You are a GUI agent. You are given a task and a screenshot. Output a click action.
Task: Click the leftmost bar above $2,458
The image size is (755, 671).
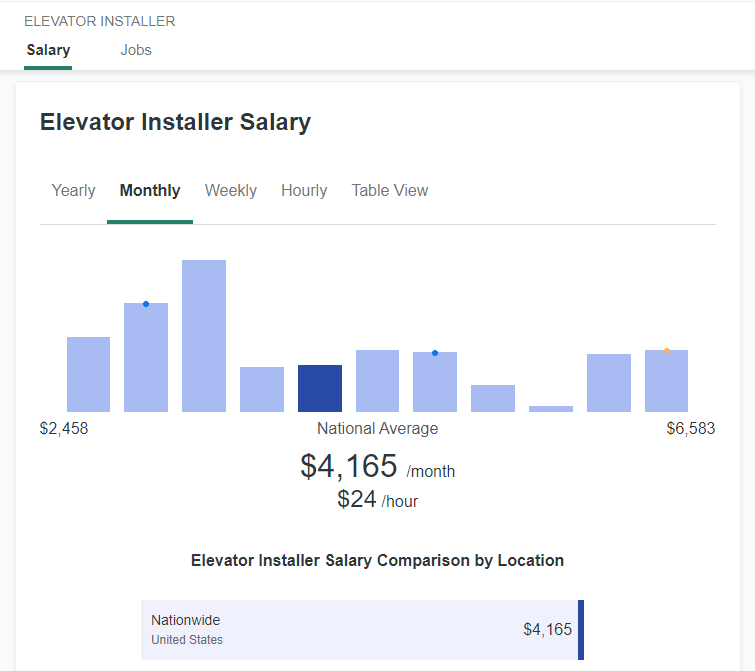(x=88, y=375)
